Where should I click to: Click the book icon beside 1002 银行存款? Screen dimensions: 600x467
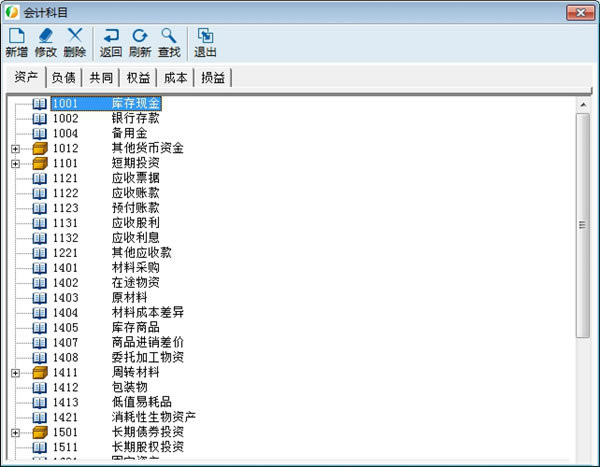(40, 118)
